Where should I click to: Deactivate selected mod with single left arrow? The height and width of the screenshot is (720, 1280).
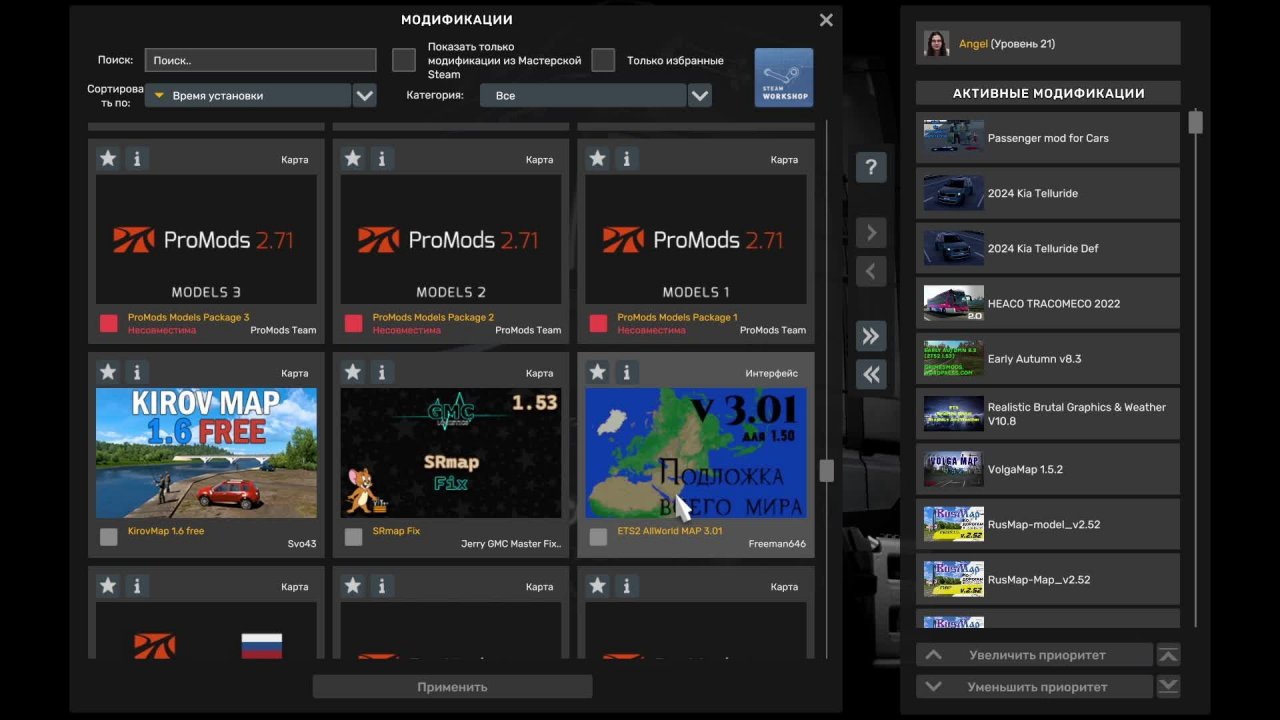coord(871,271)
